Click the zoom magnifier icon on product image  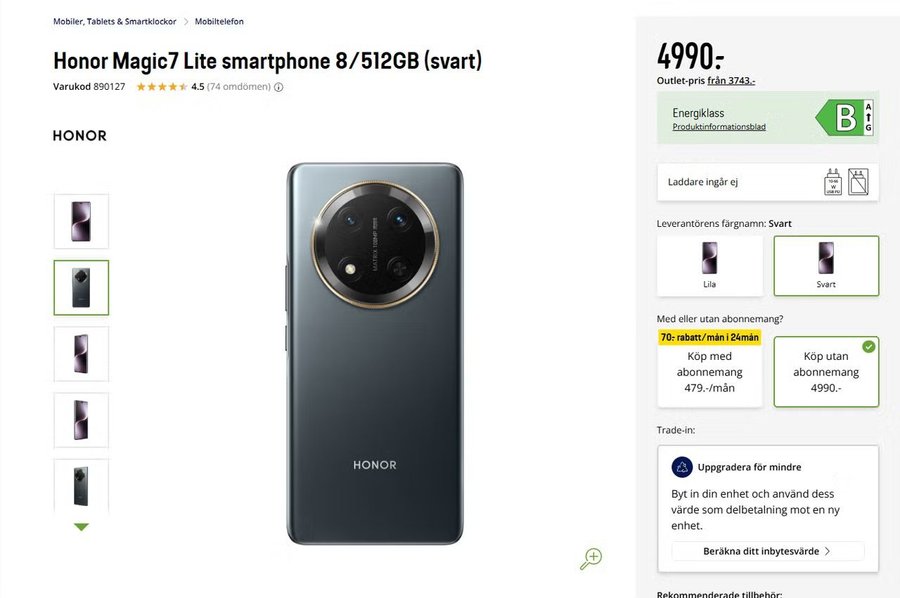[591, 558]
